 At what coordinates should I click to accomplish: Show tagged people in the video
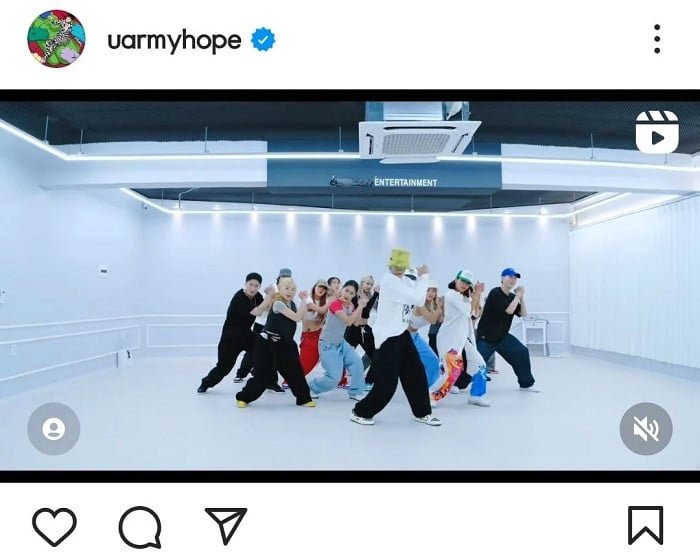point(54,429)
